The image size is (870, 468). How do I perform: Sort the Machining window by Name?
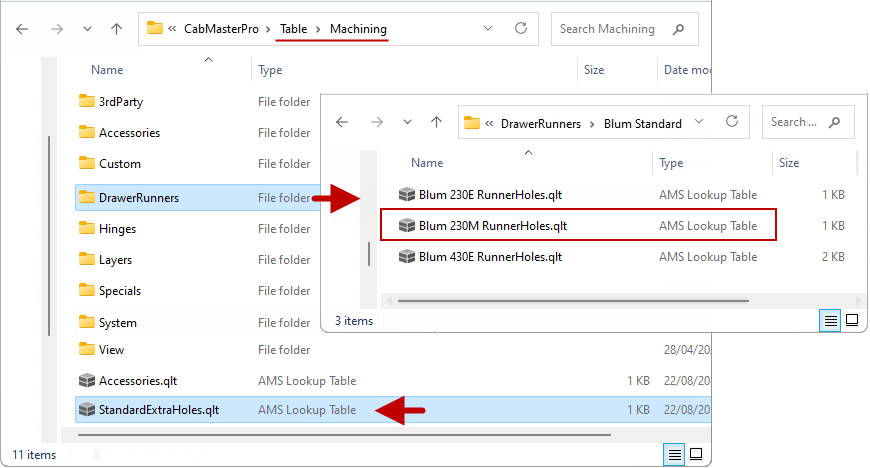[x=107, y=70]
